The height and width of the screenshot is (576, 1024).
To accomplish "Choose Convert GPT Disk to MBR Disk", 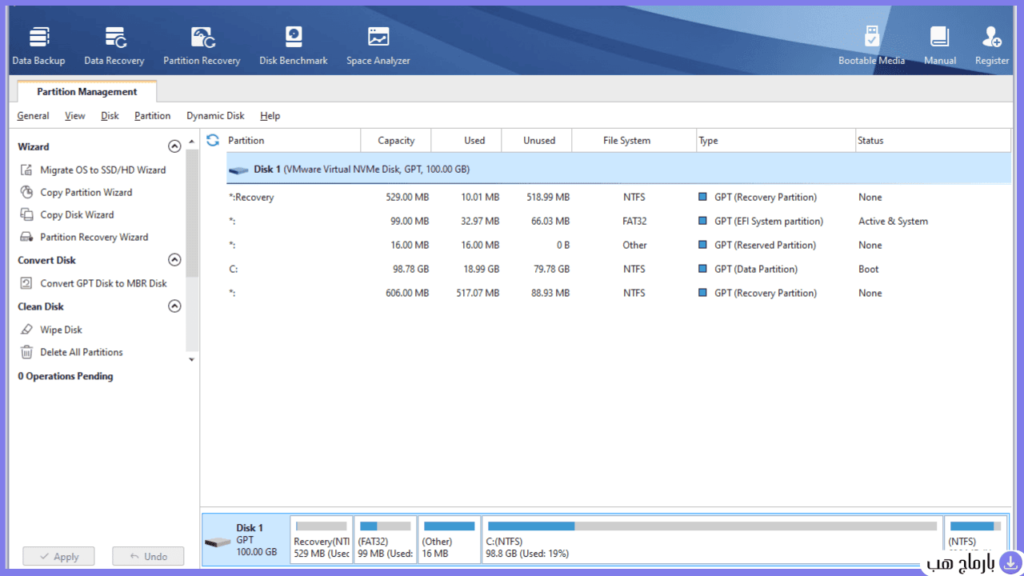I will point(103,283).
